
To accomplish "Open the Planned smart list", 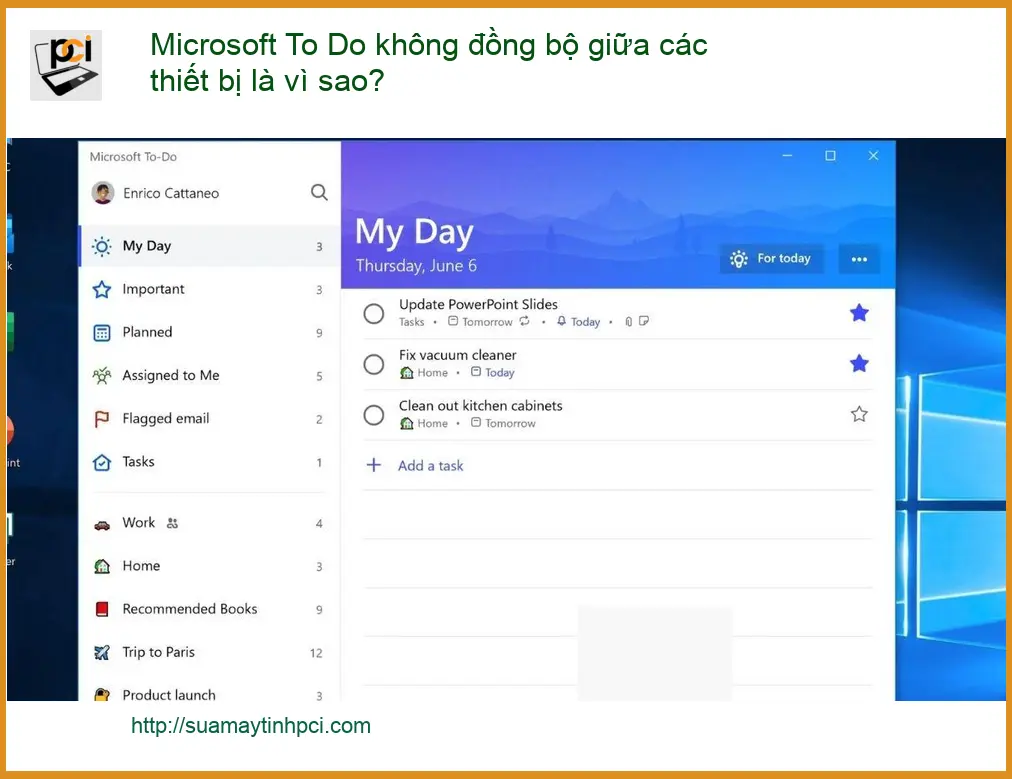I will click(210, 332).
